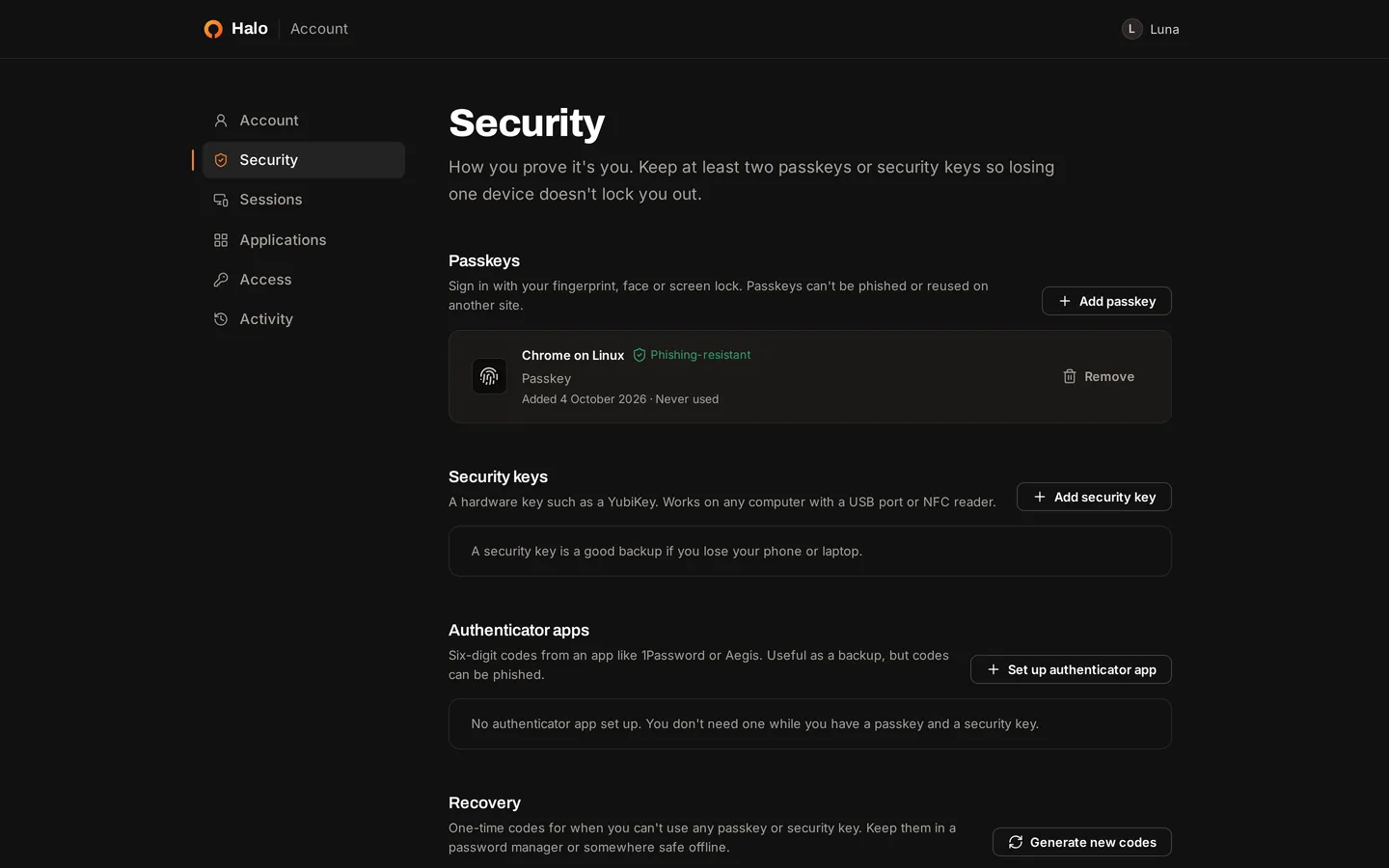Screen dimensions: 1389x868
Task: Click the Authenticator apps section heading
Action: (519, 630)
